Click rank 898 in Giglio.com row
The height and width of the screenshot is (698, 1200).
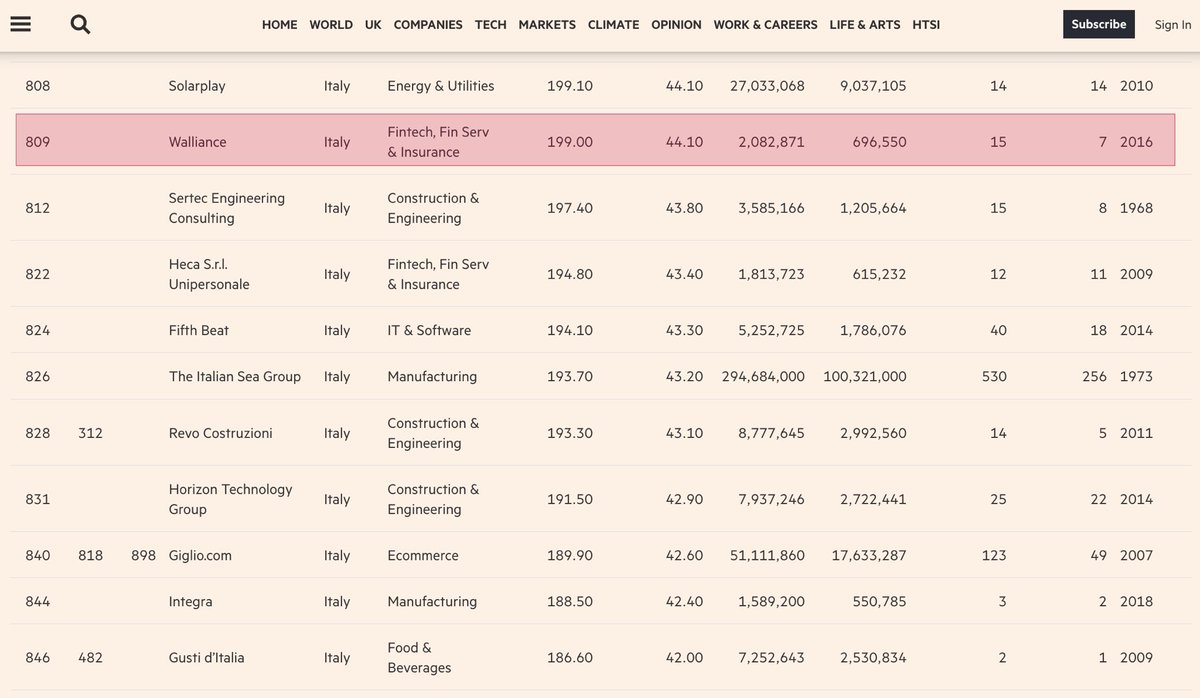[144, 555]
